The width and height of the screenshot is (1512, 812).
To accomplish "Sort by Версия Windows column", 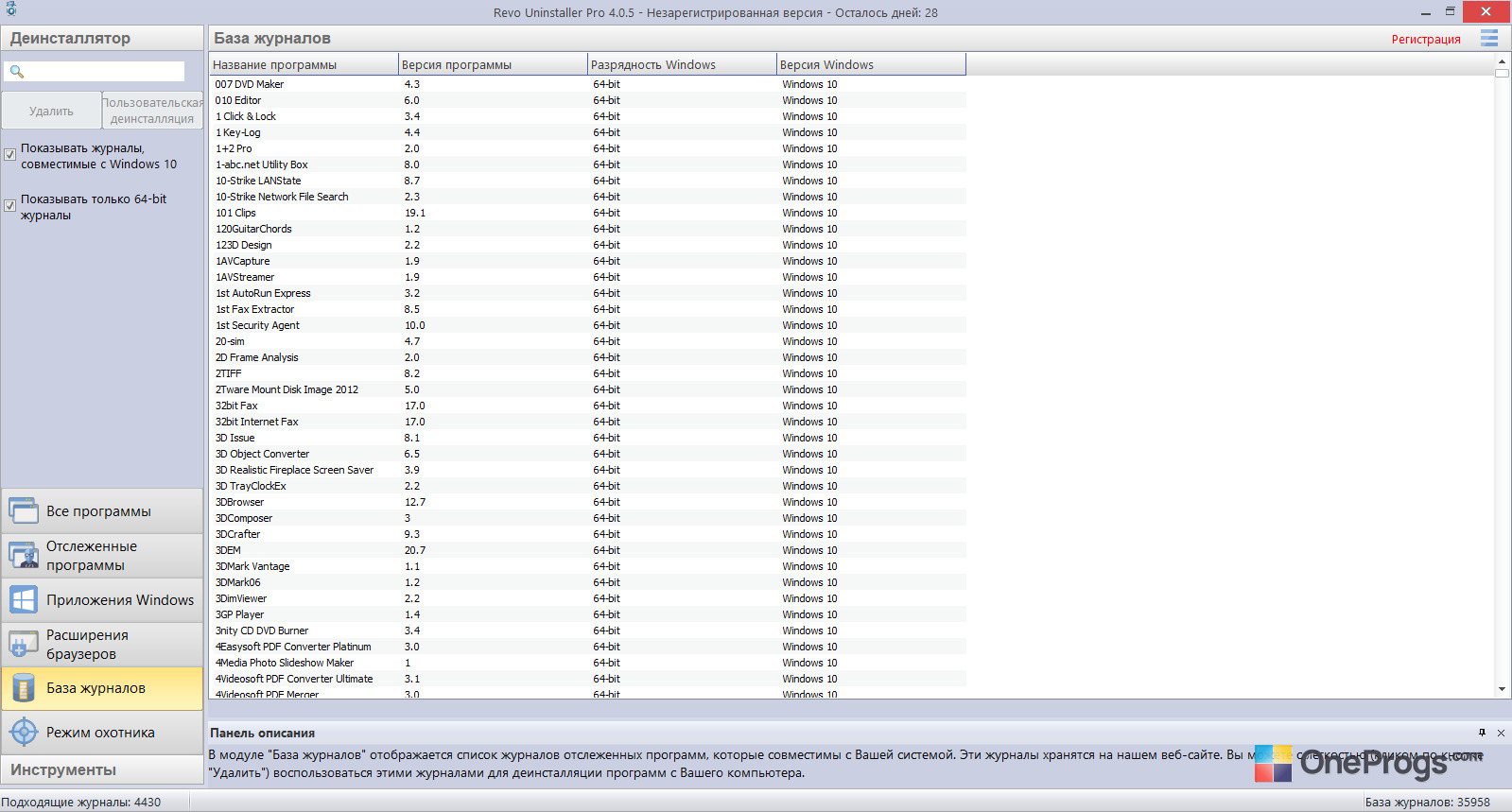I will tap(871, 64).
